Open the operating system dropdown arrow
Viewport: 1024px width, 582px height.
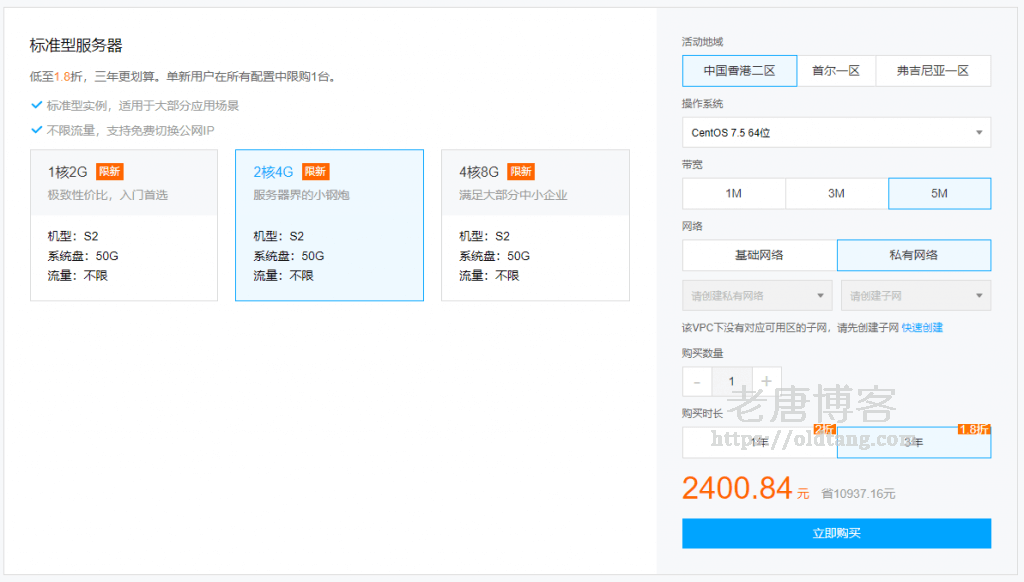[x=980, y=132]
